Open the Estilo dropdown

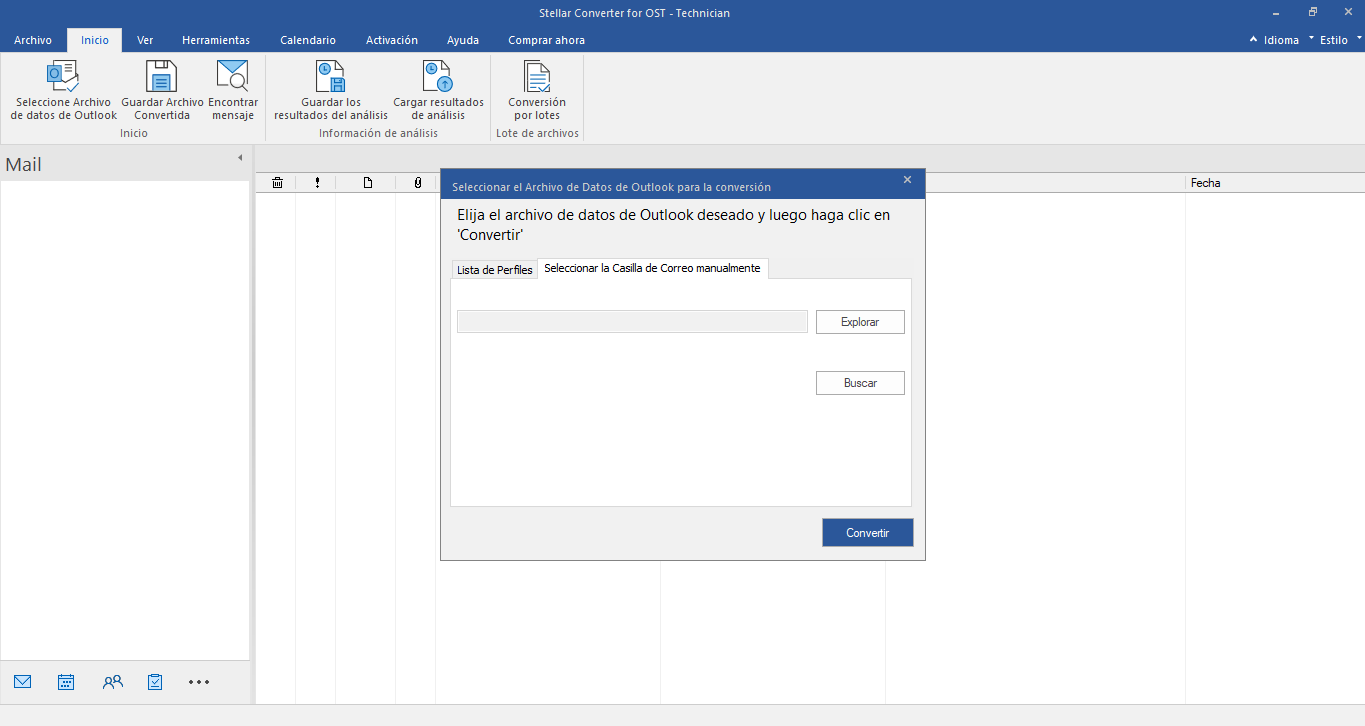pos(1335,40)
